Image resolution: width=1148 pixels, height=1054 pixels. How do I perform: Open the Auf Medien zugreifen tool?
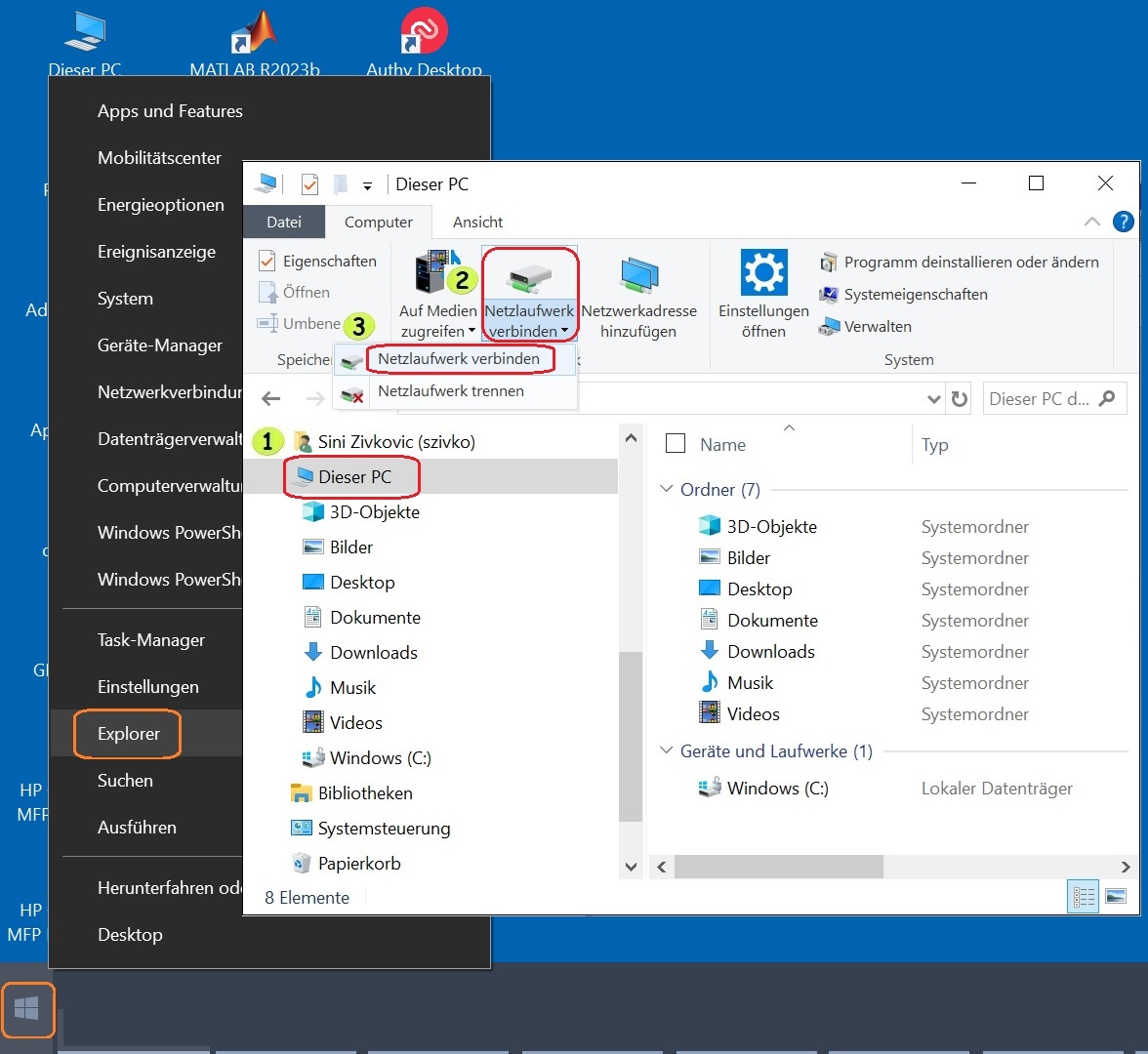(x=437, y=293)
